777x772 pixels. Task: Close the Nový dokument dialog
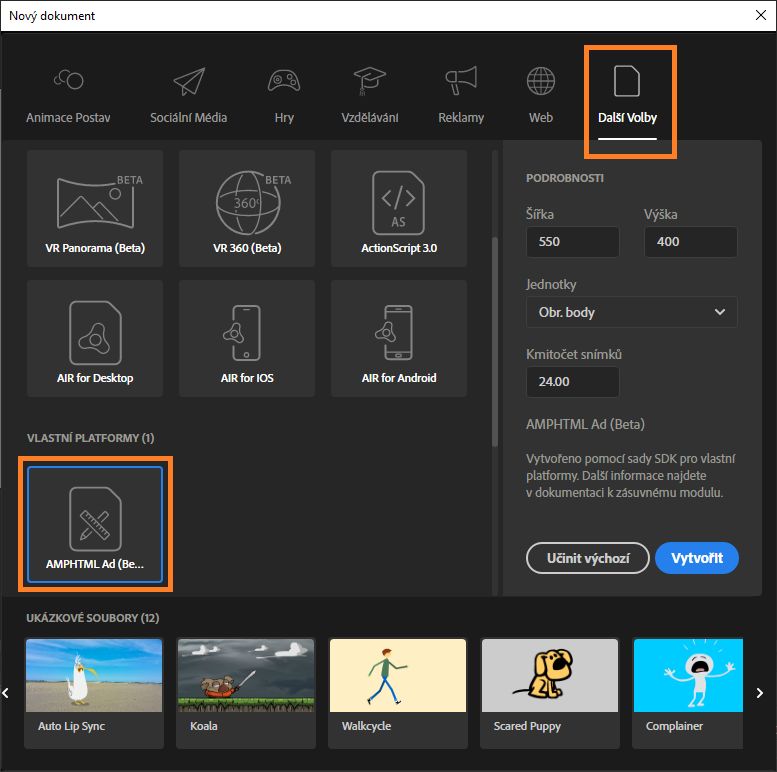coord(761,15)
